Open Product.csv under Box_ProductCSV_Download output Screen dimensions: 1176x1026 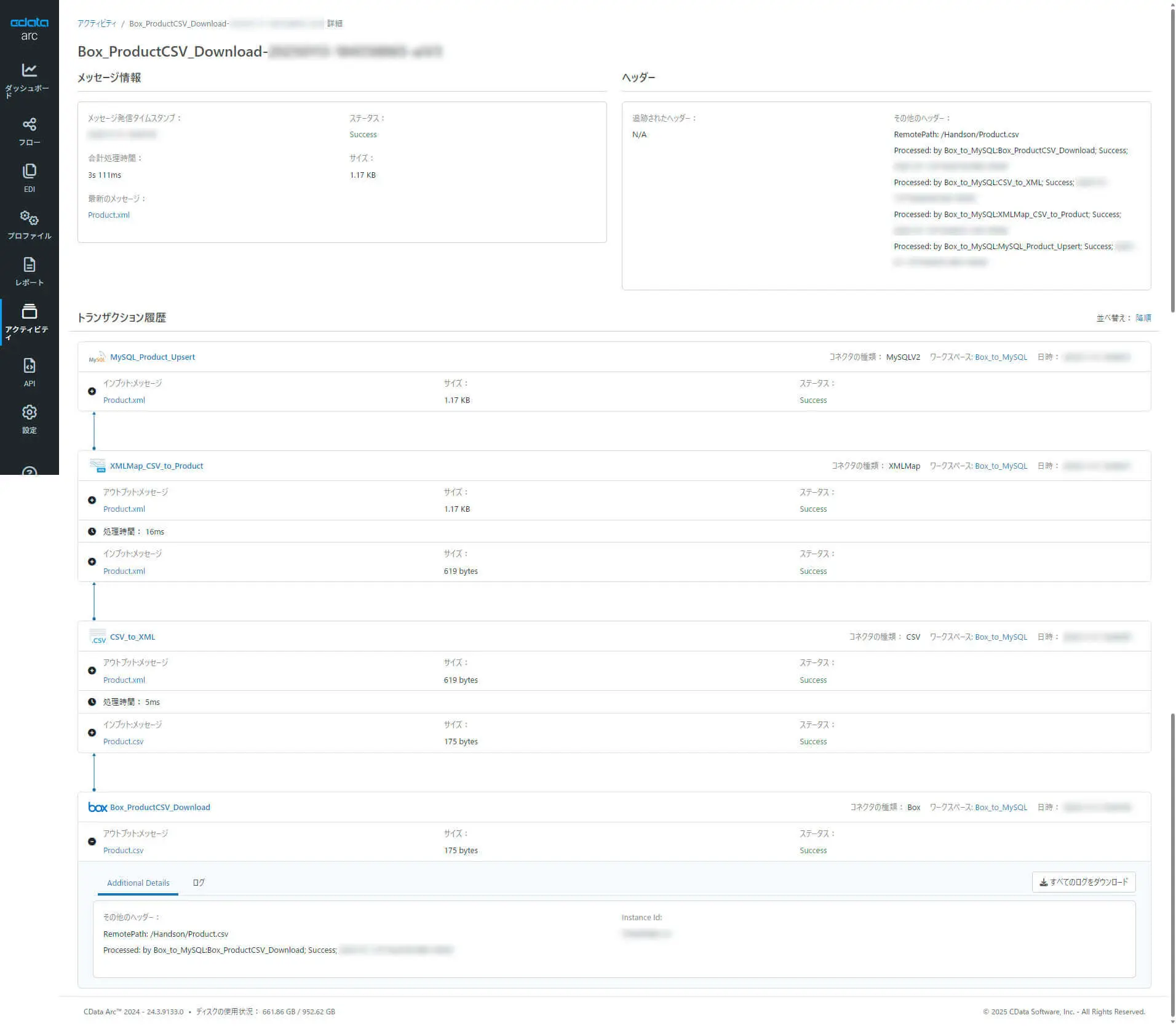click(x=123, y=851)
